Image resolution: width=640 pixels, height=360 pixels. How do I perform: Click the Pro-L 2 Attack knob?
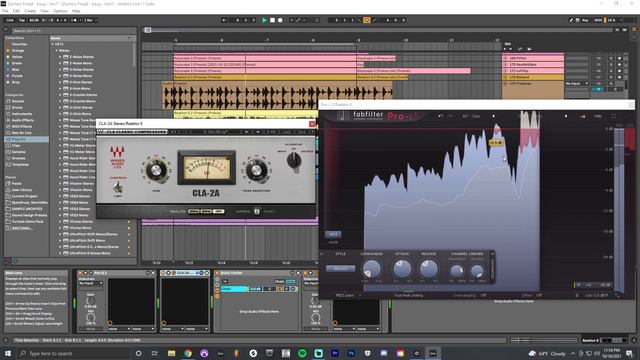(402, 269)
